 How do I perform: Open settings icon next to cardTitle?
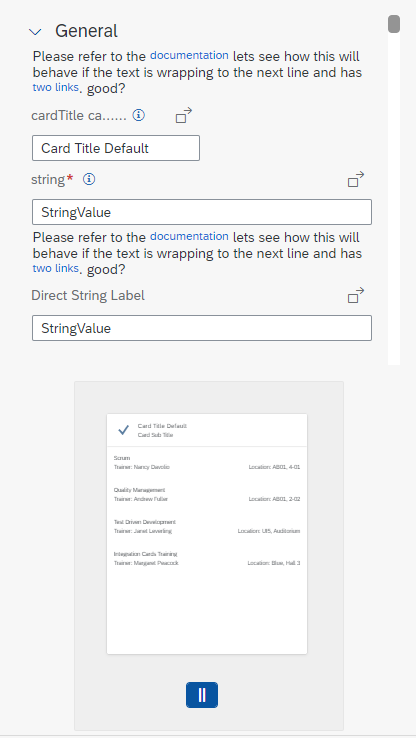point(184,115)
